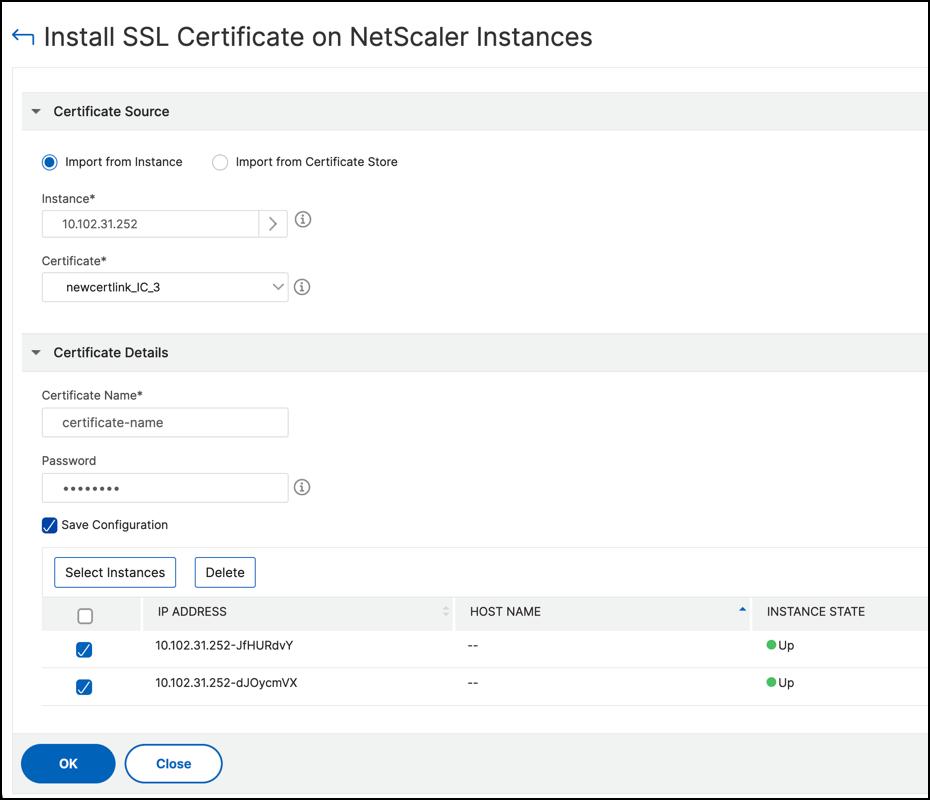
Task: Click OK to install the certificate
Action: pos(68,763)
